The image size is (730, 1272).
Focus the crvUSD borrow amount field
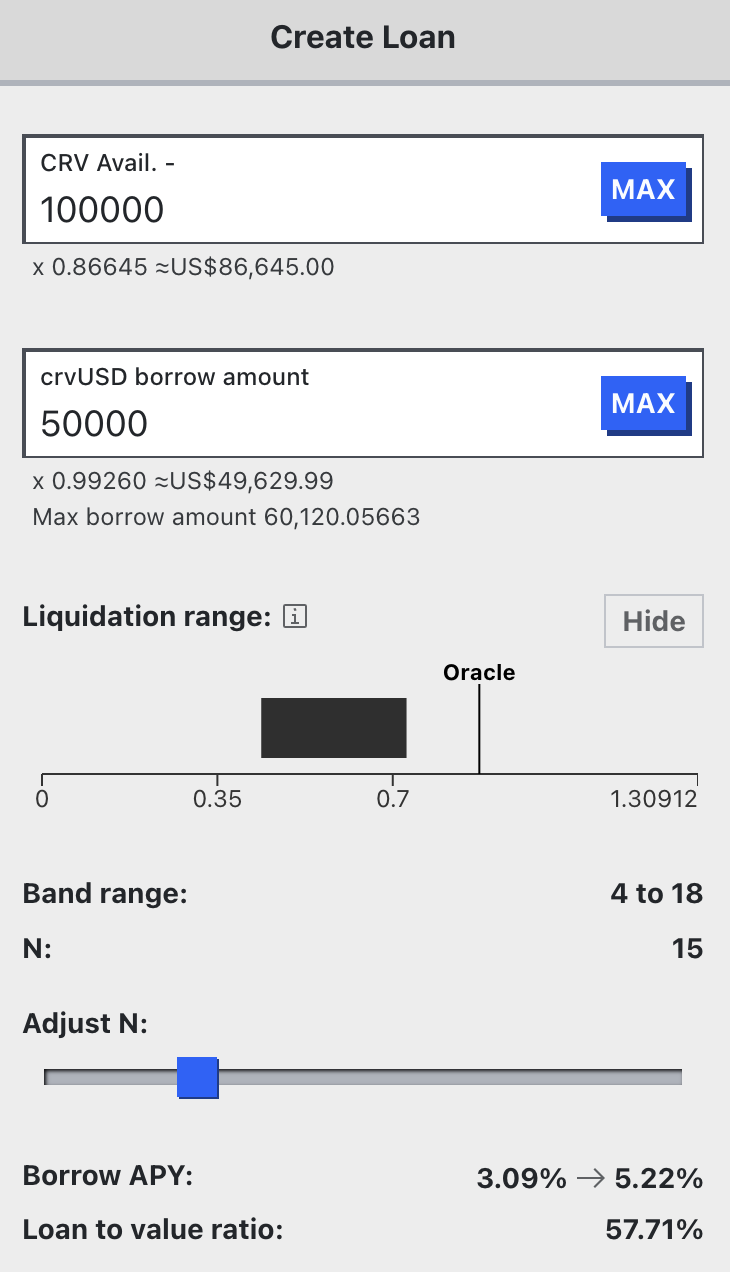tap(300, 424)
